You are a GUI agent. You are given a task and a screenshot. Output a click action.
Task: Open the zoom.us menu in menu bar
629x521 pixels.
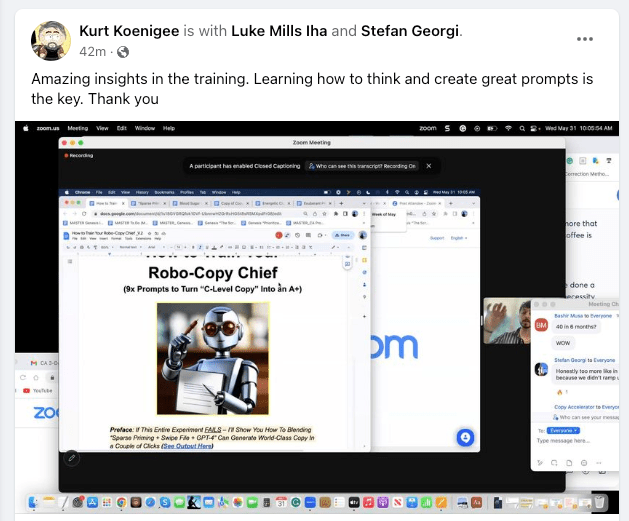coord(49,128)
